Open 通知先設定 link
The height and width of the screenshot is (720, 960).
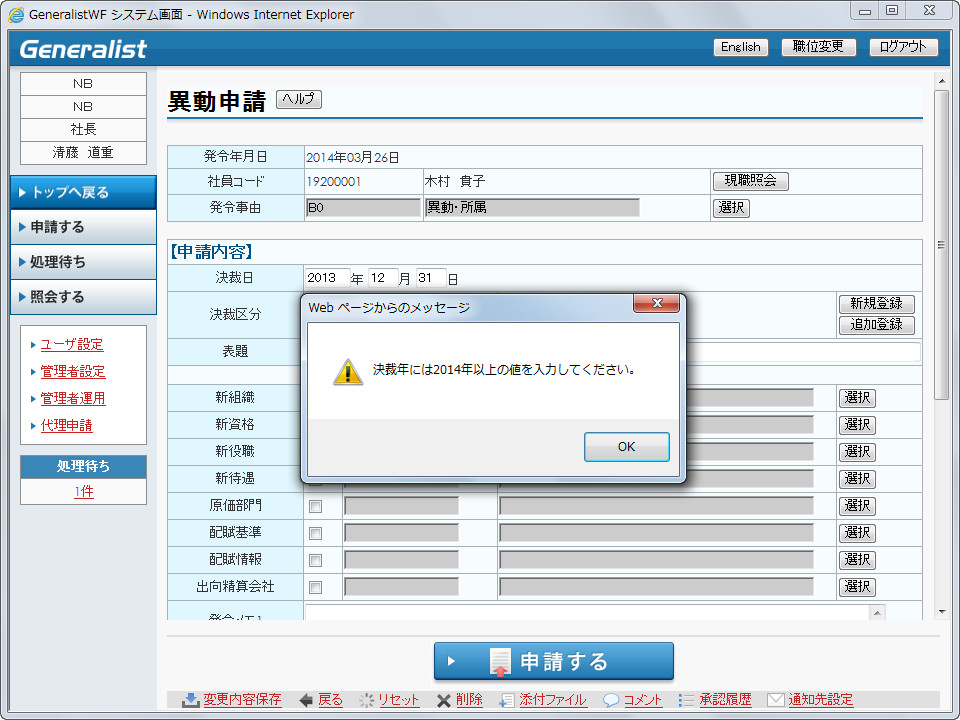[x=820, y=700]
